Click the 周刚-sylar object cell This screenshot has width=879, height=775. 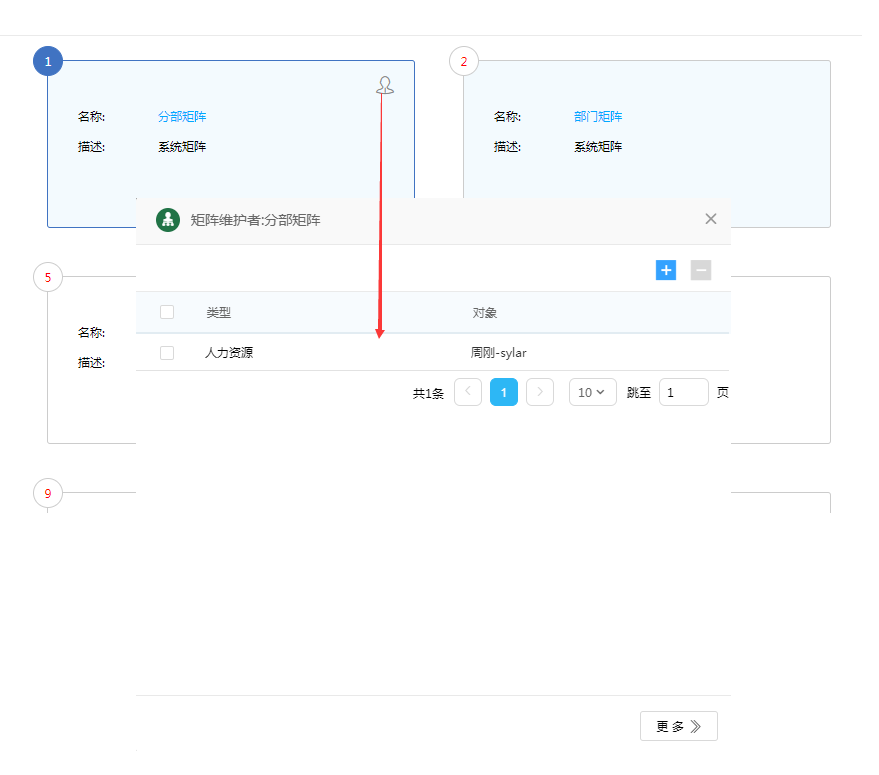tap(499, 353)
